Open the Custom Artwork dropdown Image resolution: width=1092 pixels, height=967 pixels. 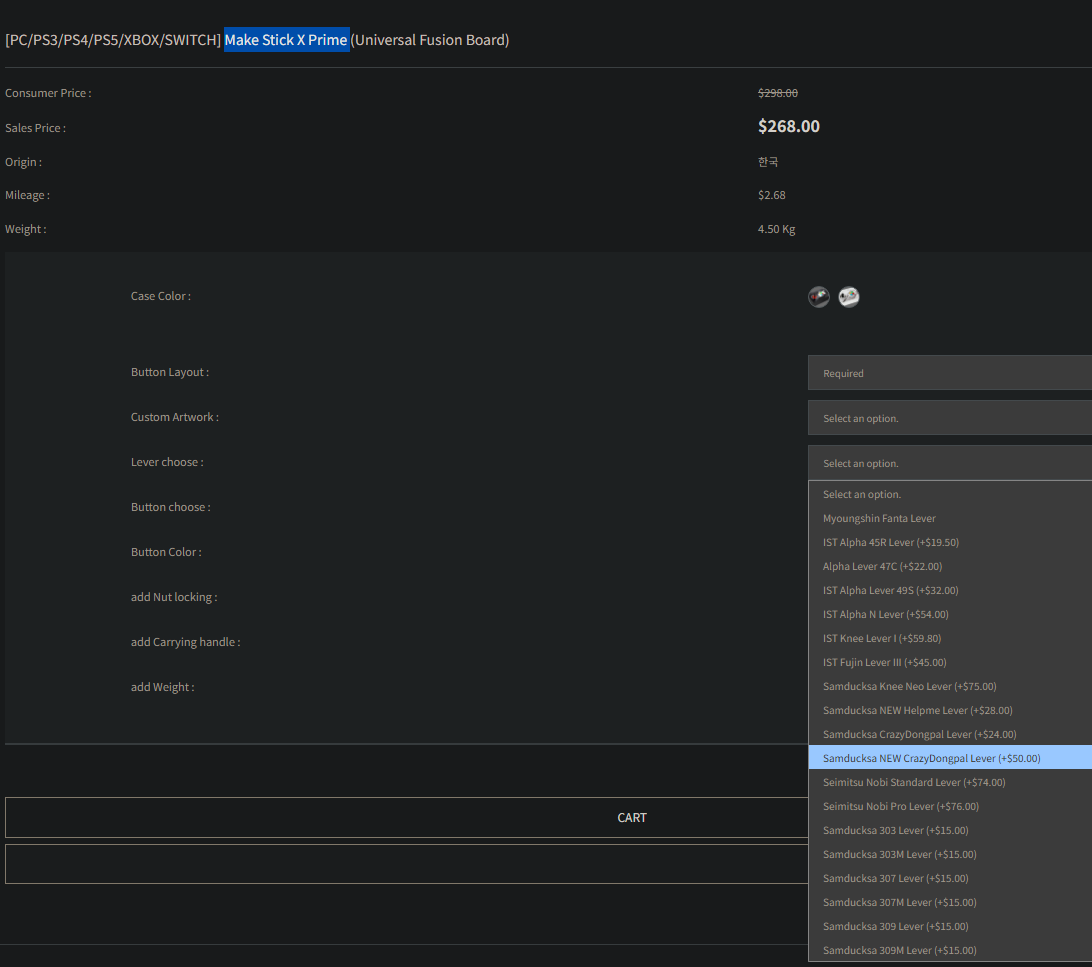coord(949,418)
